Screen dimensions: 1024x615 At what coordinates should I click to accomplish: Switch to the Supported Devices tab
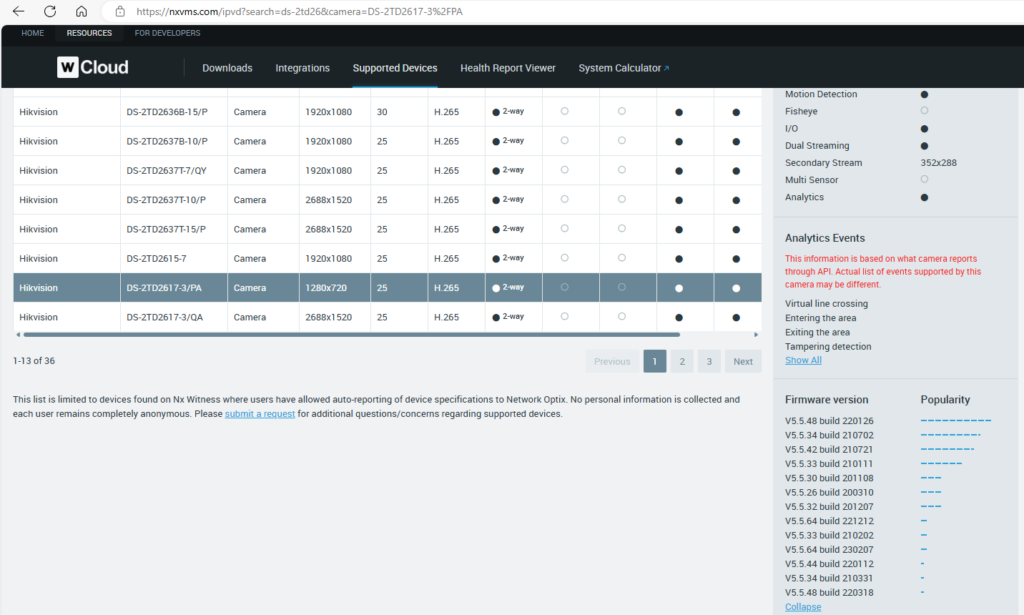pos(395,68)
